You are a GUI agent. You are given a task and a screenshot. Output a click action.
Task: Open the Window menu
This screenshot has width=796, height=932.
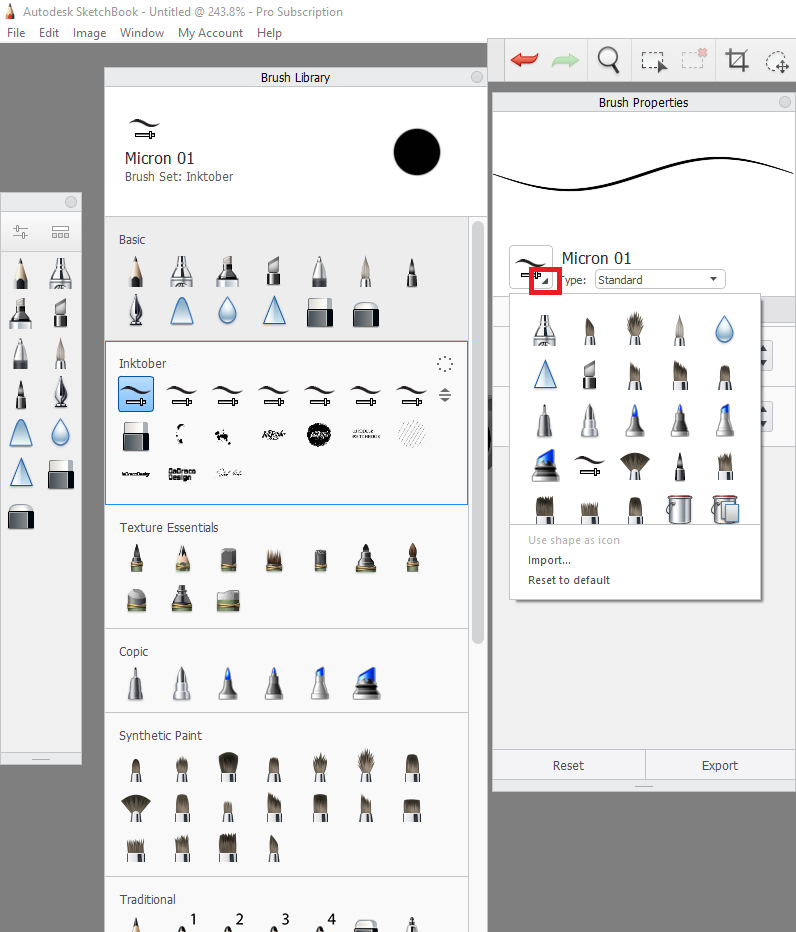[141, 33]
